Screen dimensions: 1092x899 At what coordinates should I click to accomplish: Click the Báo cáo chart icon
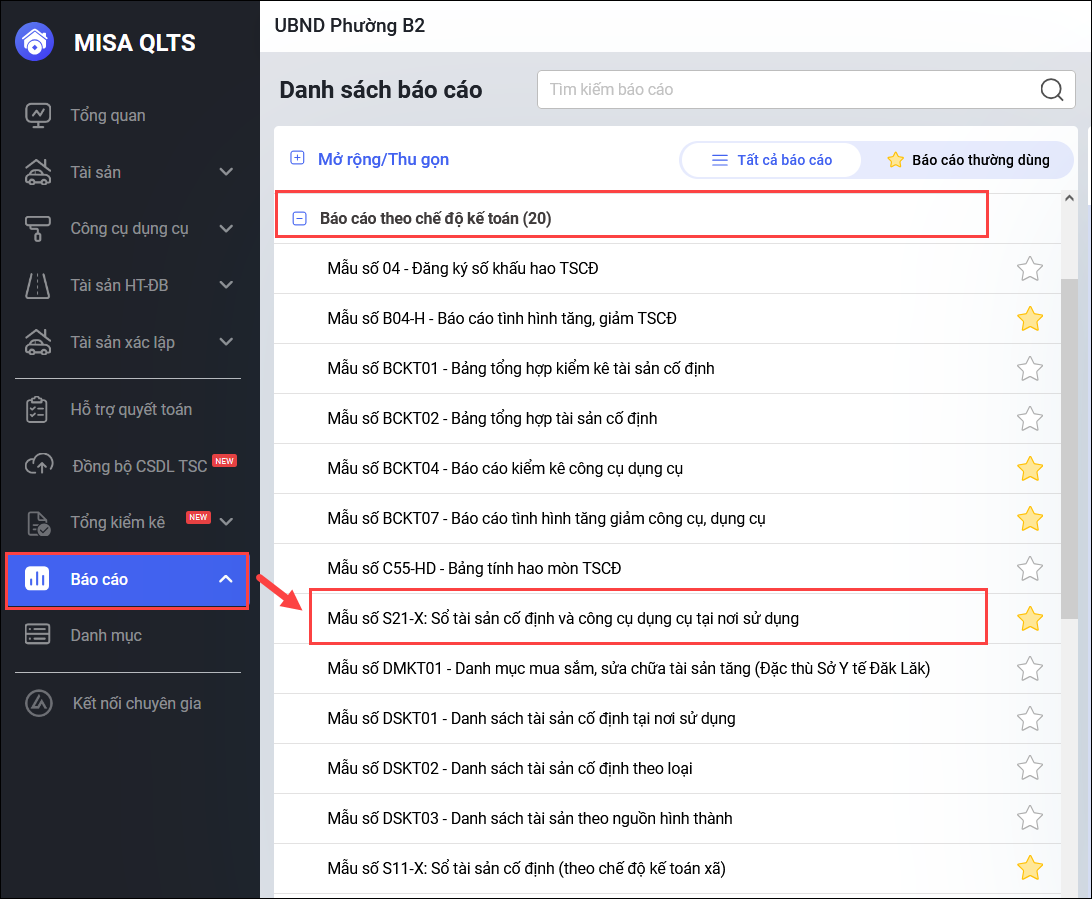pos(37,578)
